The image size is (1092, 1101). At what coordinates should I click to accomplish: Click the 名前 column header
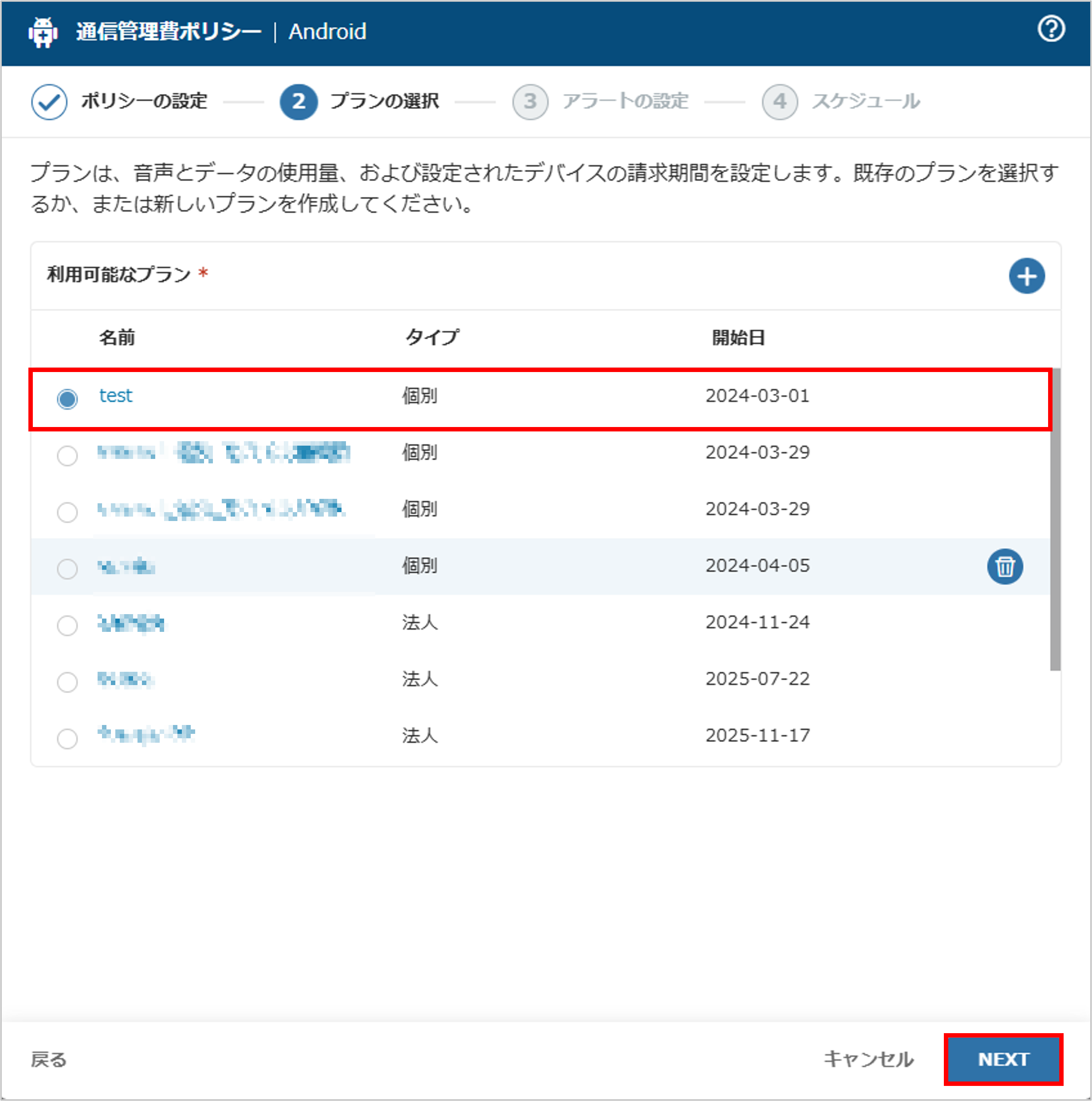[117, 337]
